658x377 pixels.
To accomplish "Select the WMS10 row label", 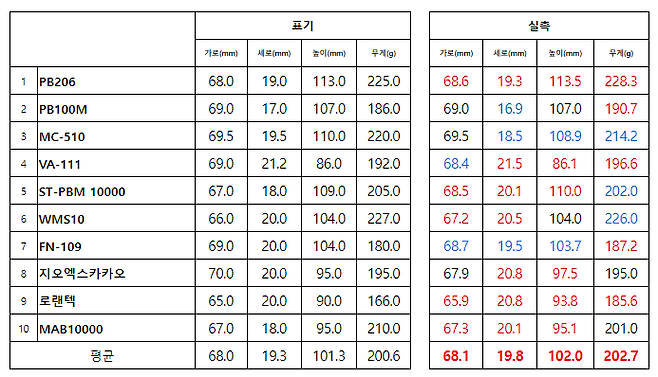I will click(116, 218).
